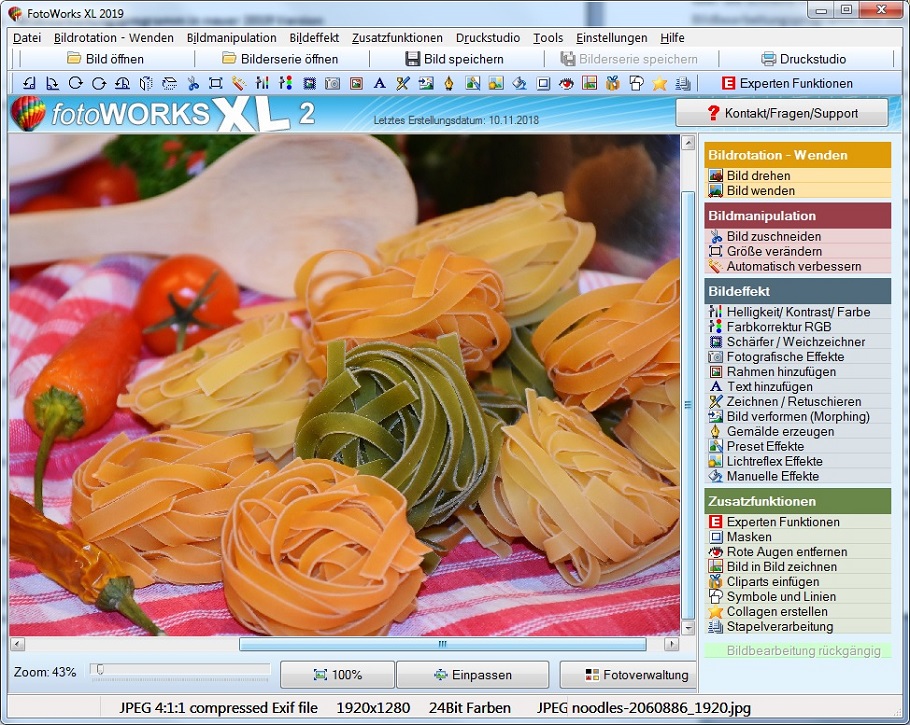
Task: Open Stapelverarbeitung from the side panel
Action: coord(779,627)
